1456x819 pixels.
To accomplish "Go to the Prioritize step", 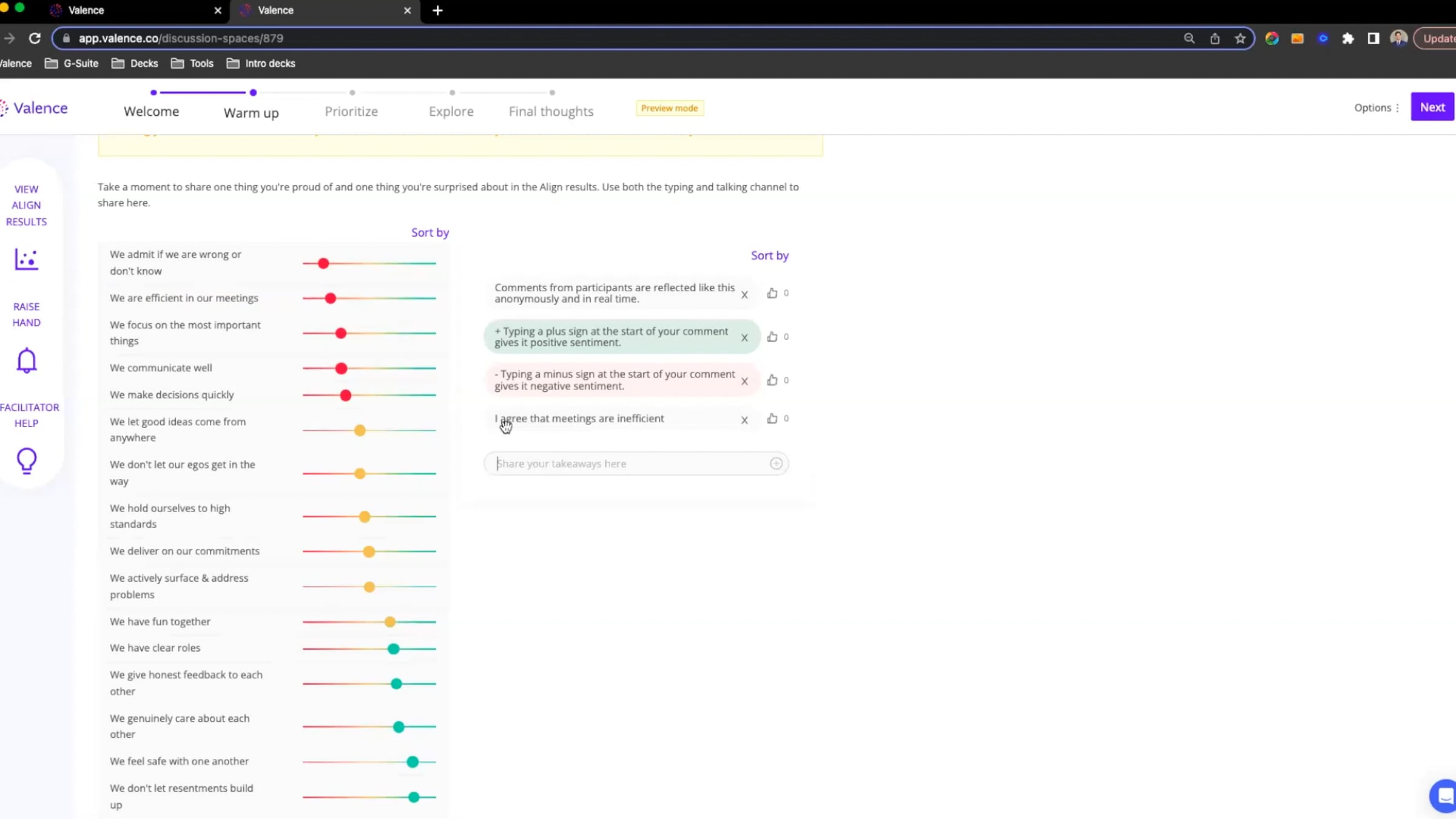I will [x=351, y=112].
